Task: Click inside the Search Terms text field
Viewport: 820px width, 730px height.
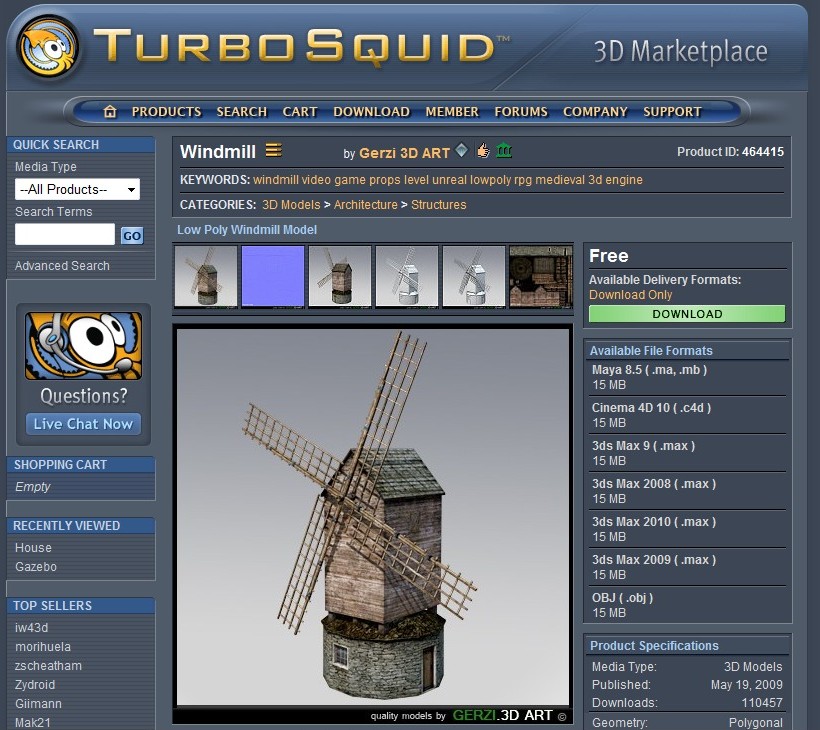Action: pos(65,235)
